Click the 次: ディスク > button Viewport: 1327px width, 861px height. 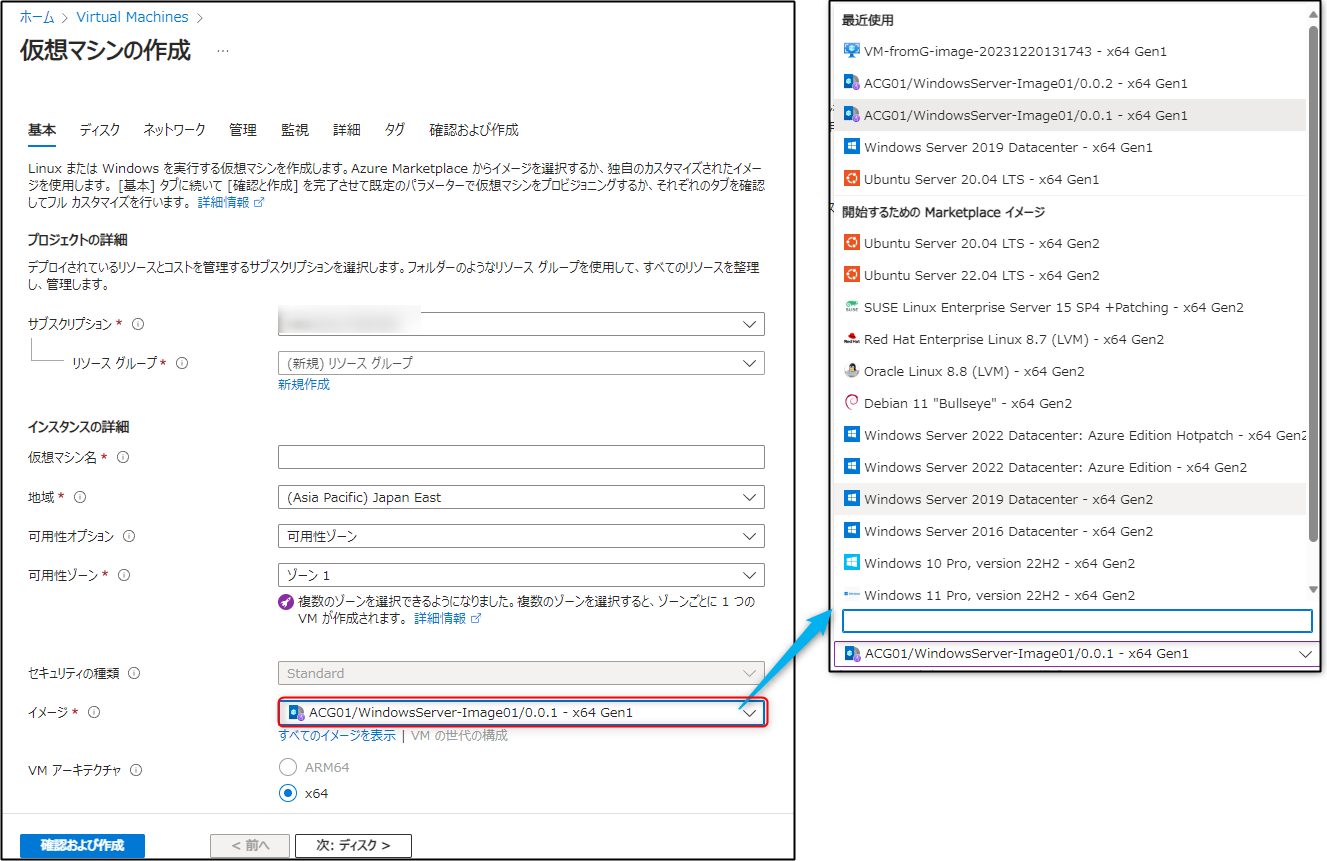pyautogui.click(x=353, y=846)
